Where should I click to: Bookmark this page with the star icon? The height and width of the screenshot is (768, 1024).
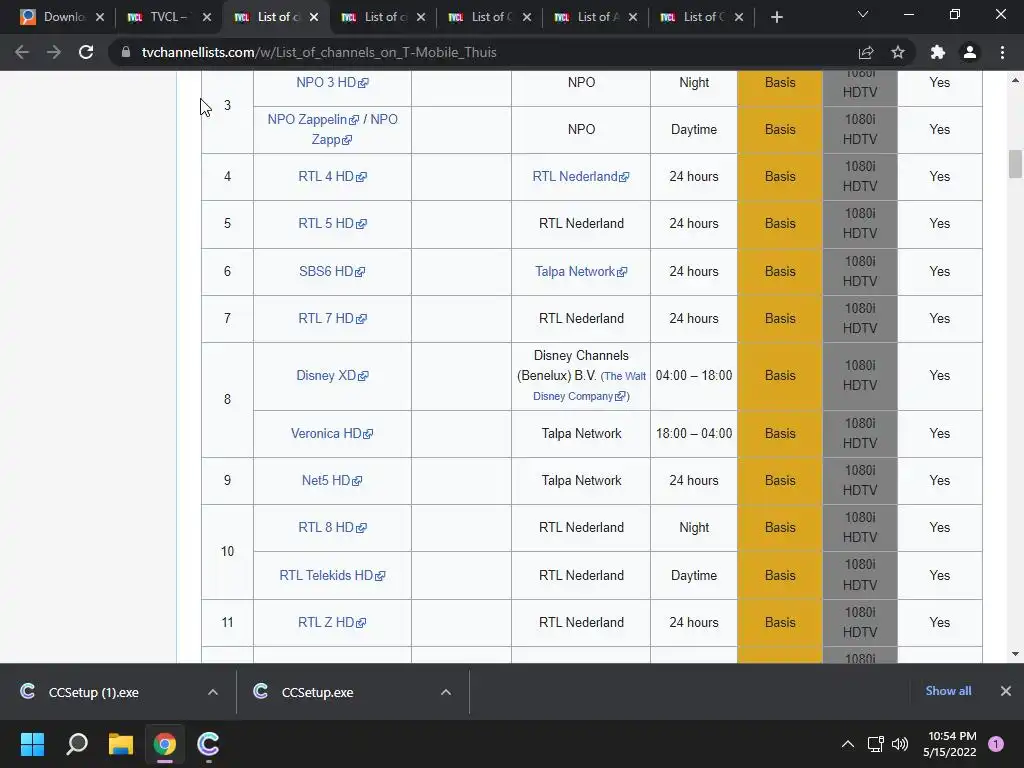pos(898,52)
